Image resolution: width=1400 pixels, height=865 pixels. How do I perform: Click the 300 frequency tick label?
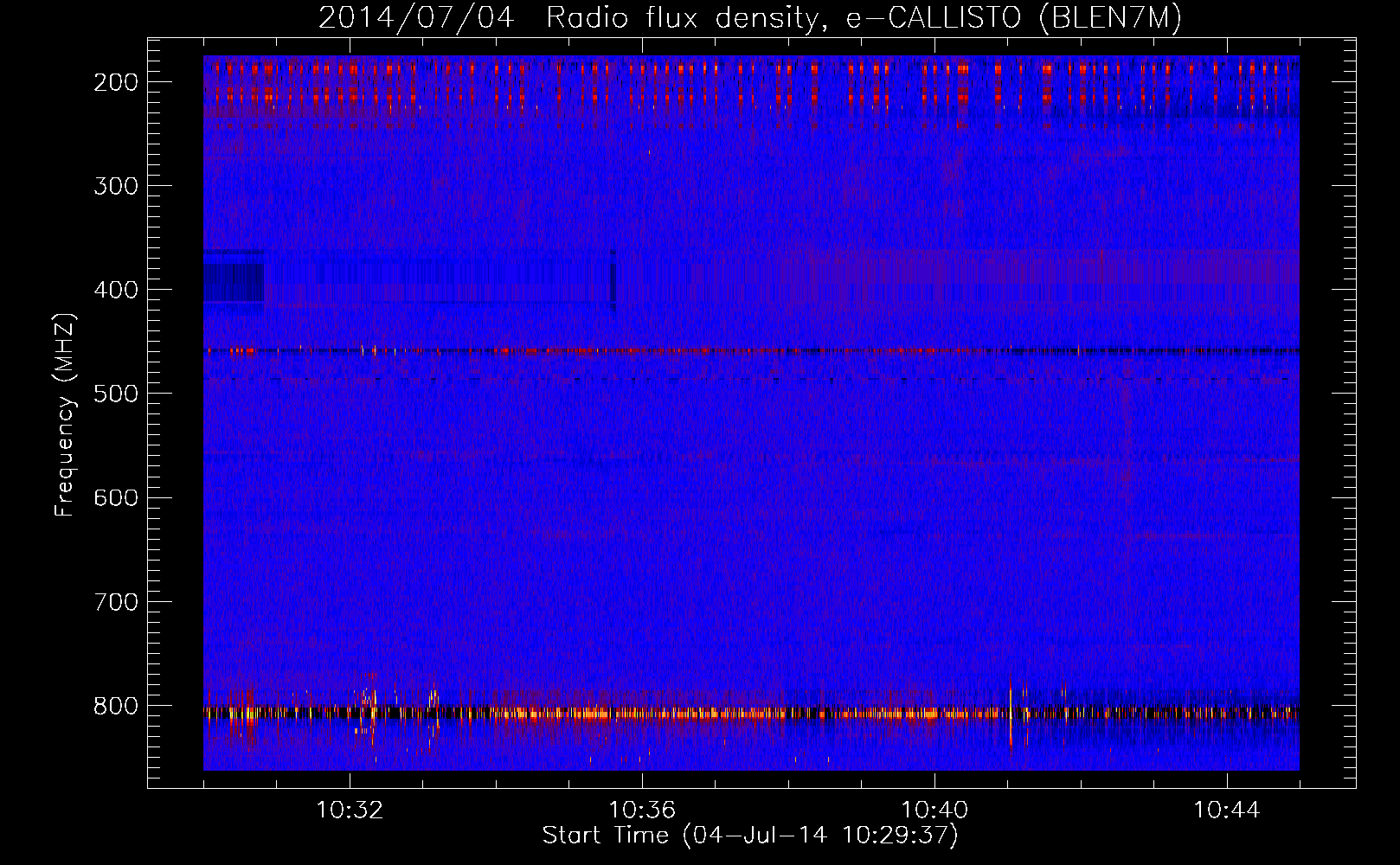click(115, 186)
